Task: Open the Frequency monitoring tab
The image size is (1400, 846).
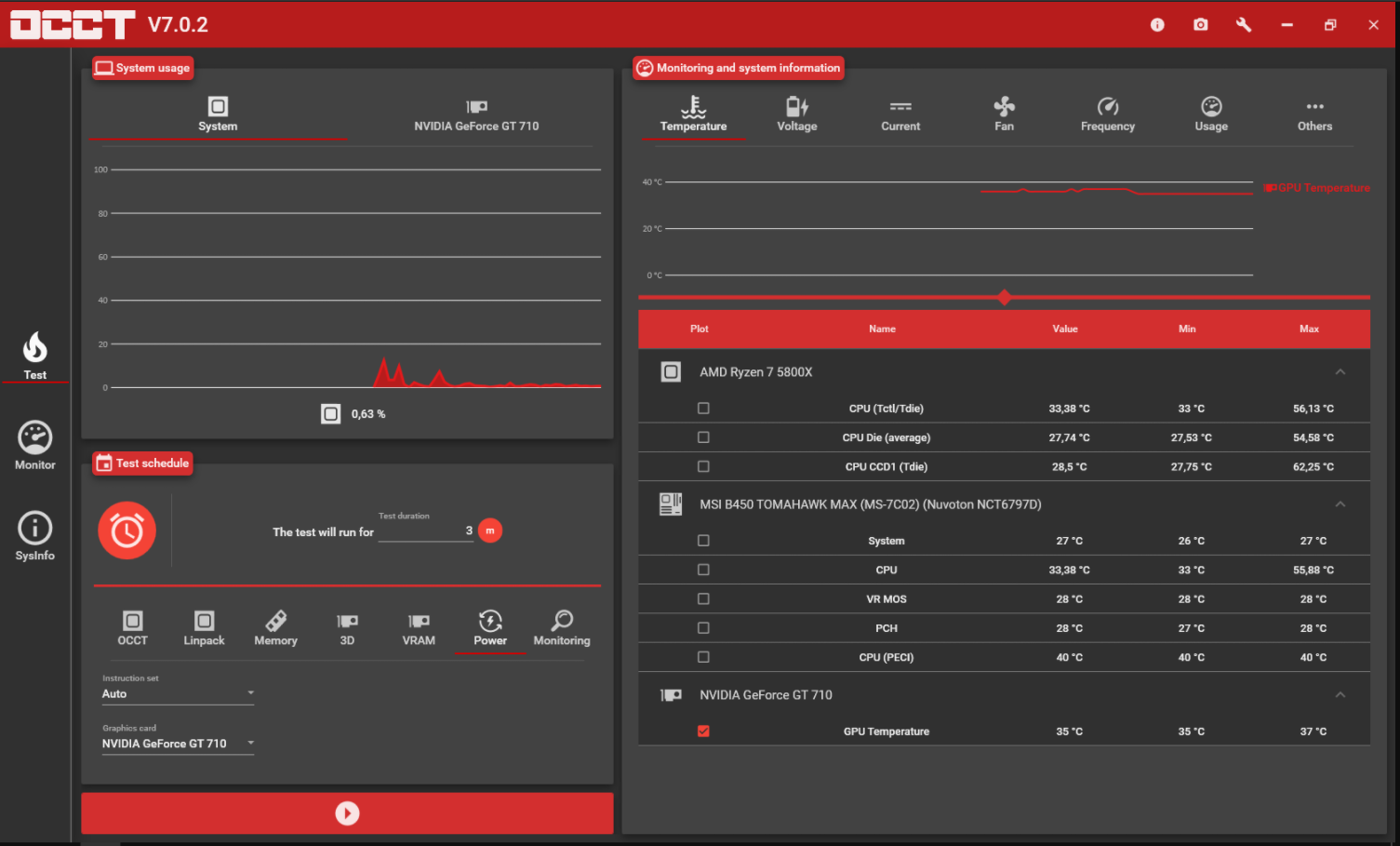Action: pos(1108,114)
